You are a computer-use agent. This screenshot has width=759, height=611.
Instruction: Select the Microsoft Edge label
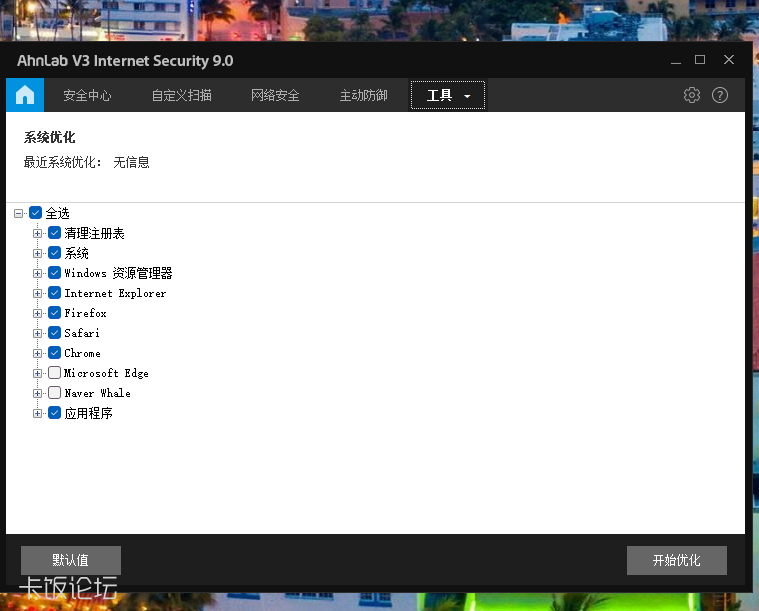click(106, 373)
